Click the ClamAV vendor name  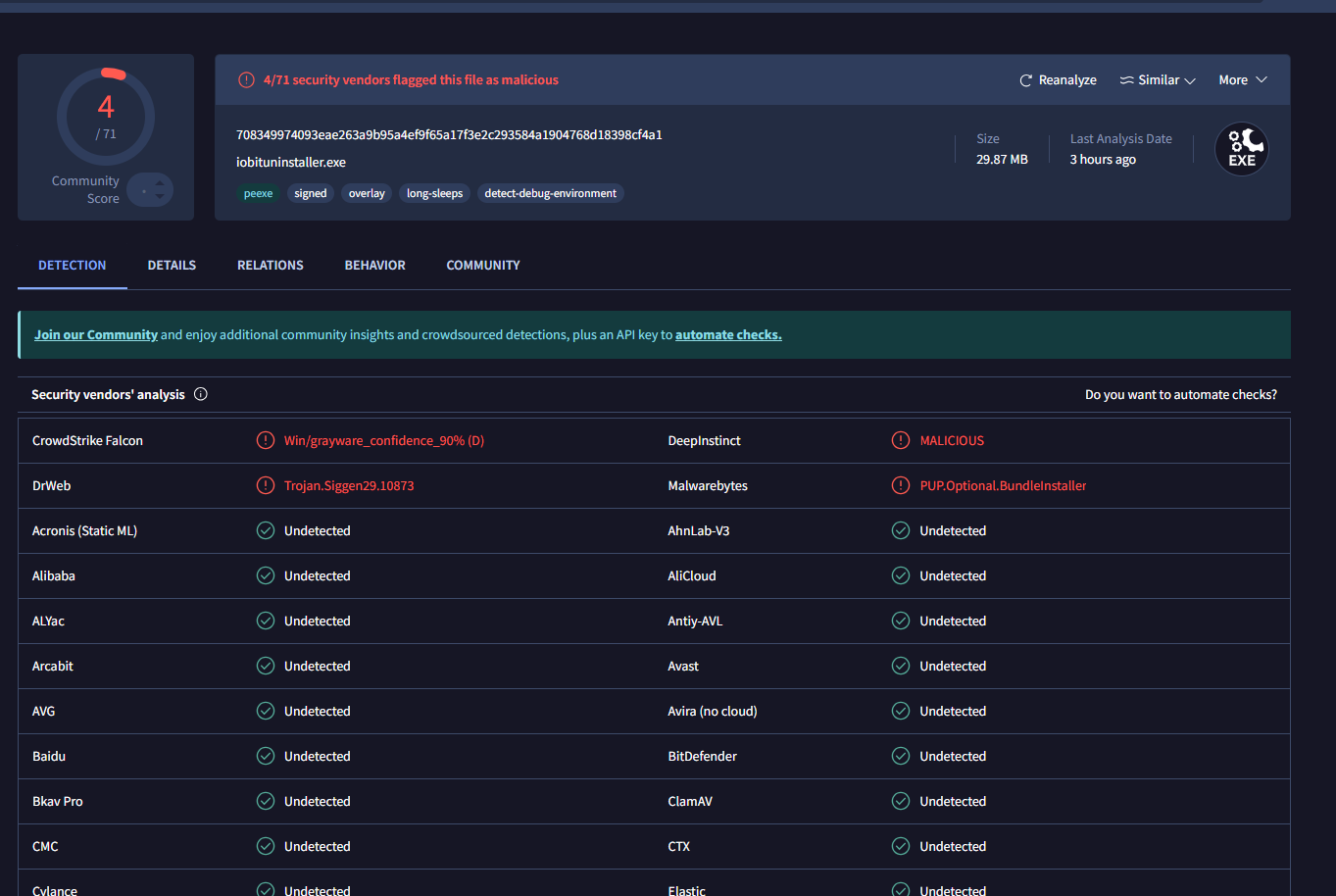click(690, 802)
